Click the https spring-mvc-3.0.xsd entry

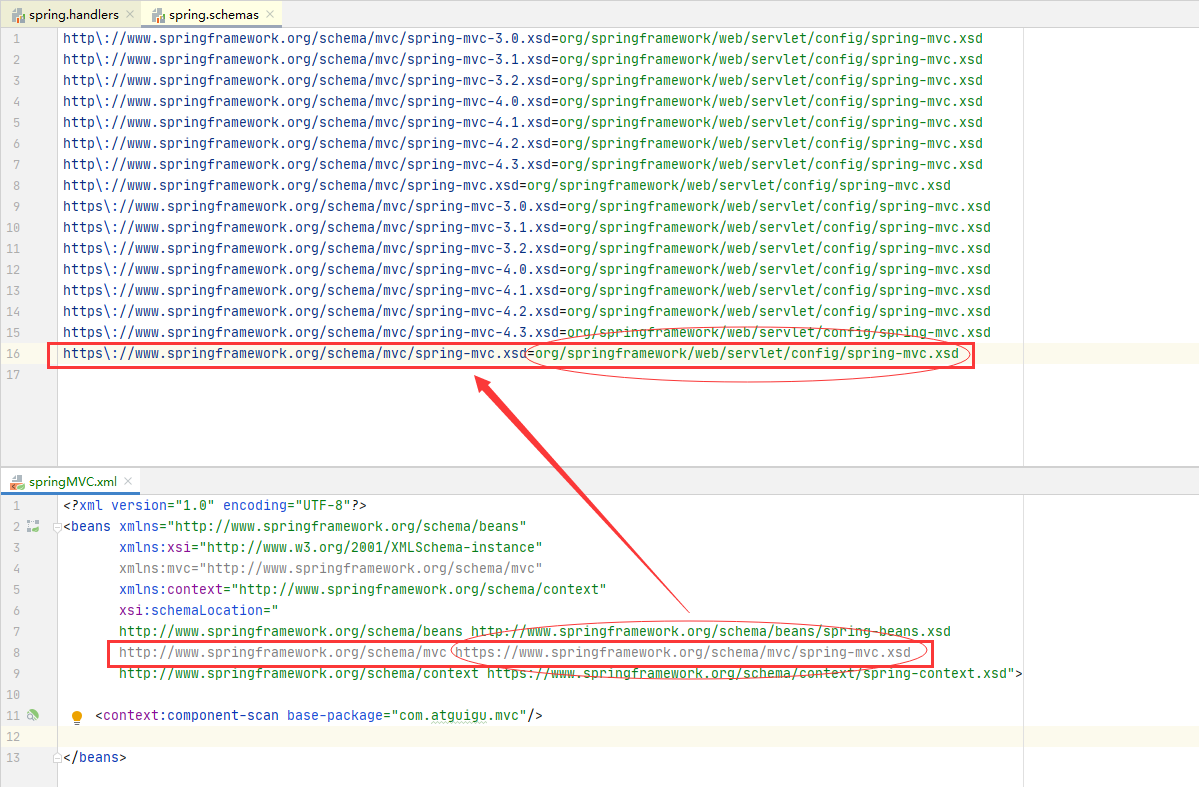coord(527,207)
